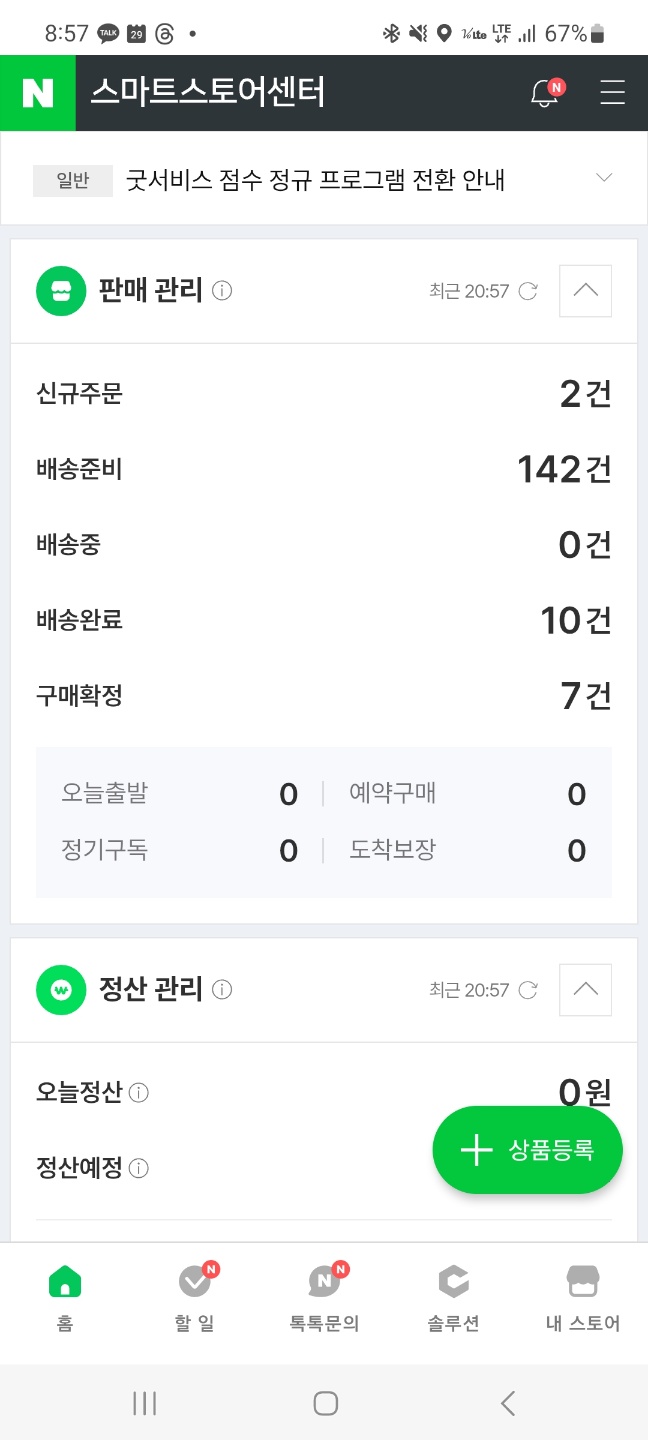Viewport: 648px width, 1440px height.
Task: Refresh the 판매 관리 data
Action: click(528, 291)
